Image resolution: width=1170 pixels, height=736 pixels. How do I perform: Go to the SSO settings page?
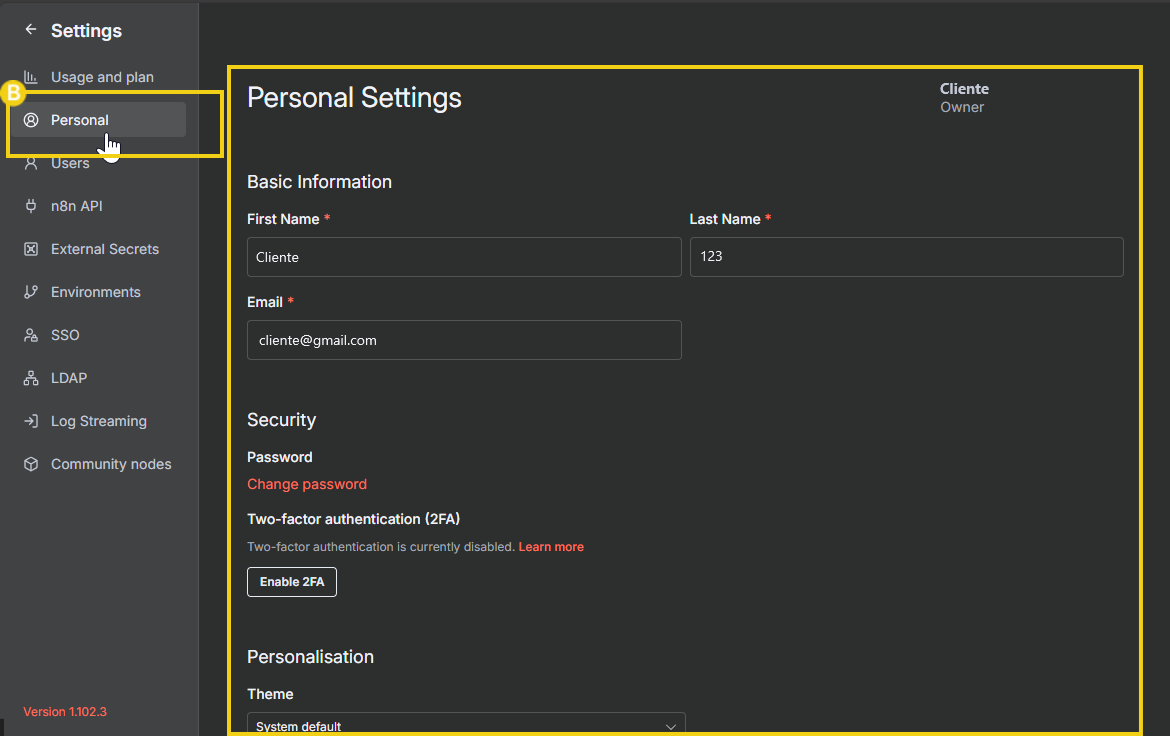tap(98, 335)
